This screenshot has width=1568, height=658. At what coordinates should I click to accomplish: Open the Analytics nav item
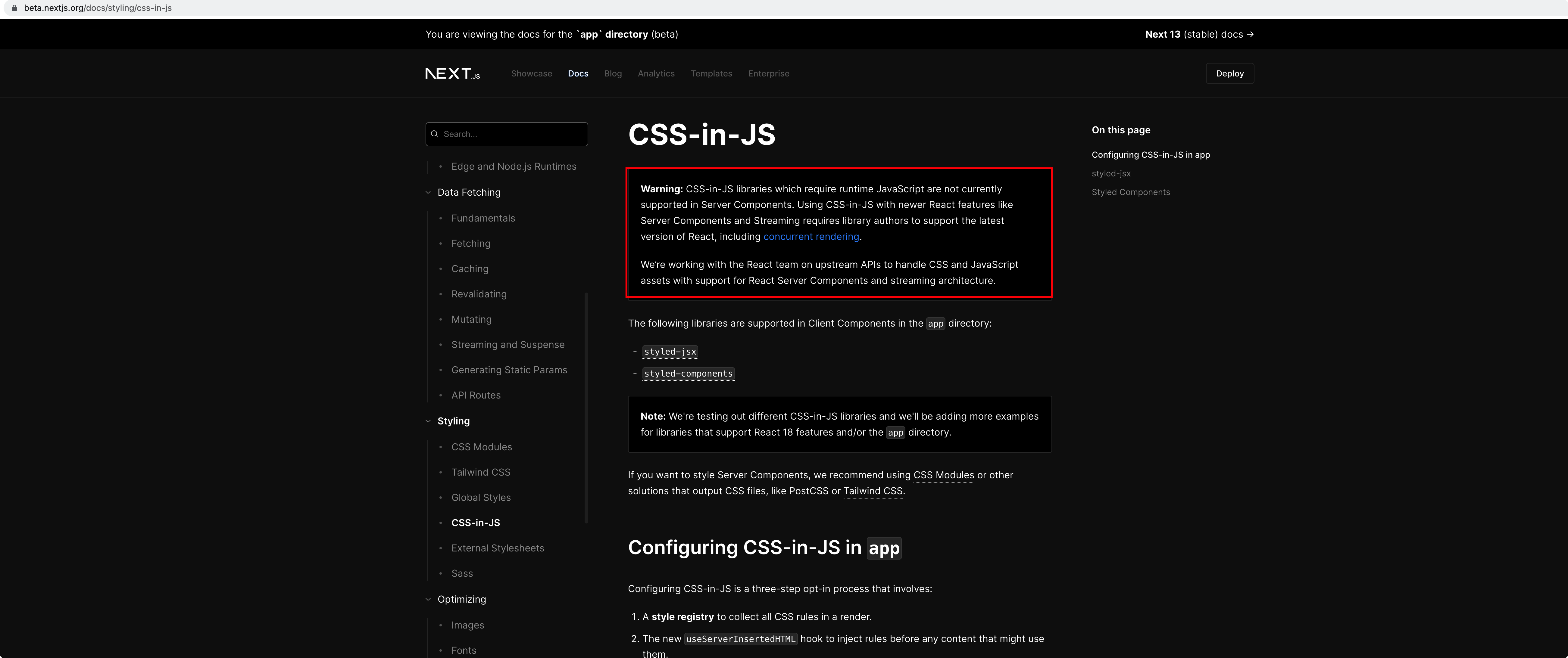click(656, 73)
